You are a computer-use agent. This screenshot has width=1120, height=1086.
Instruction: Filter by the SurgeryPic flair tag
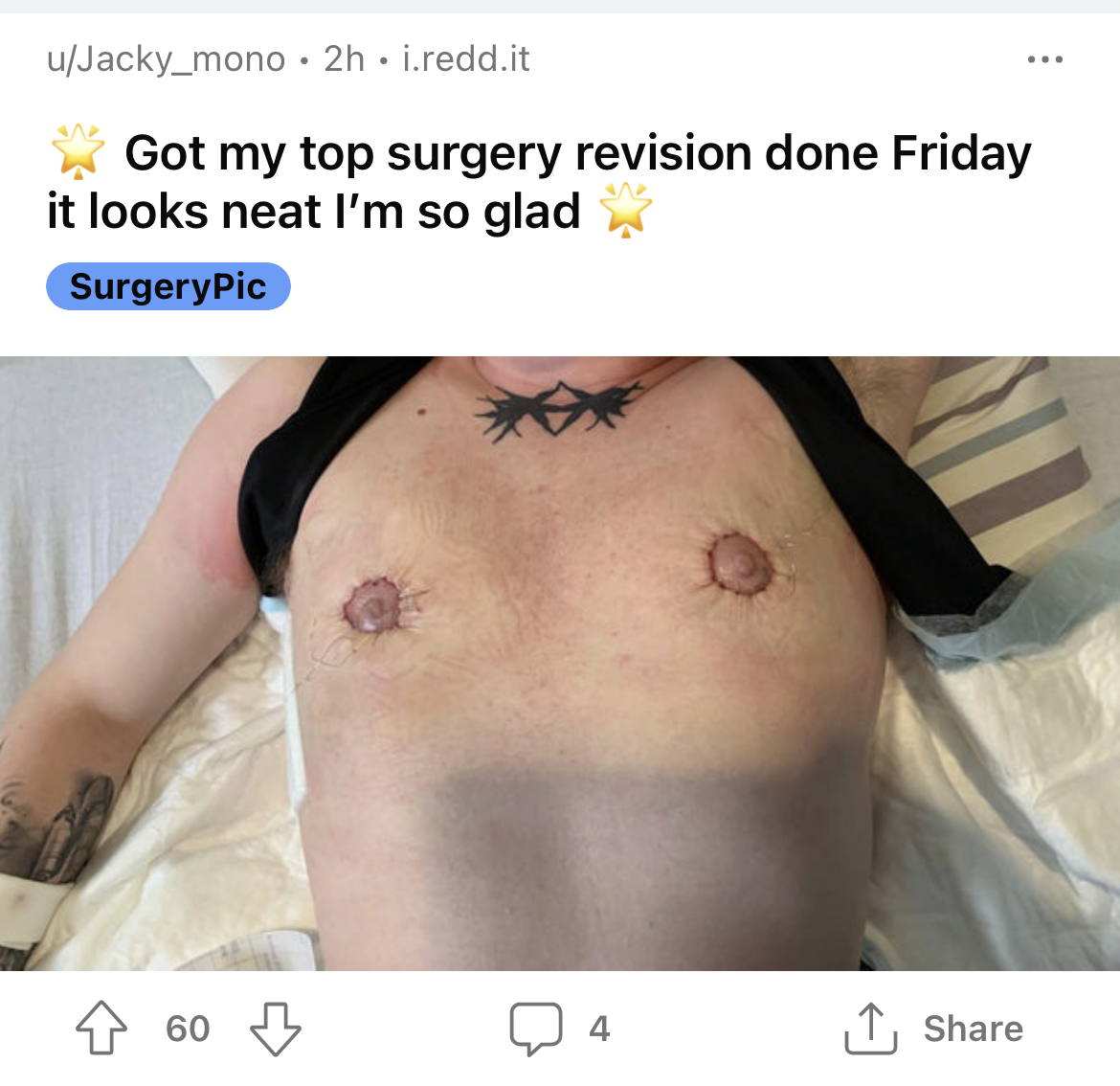pyautogui.click(x=168, y=286)
